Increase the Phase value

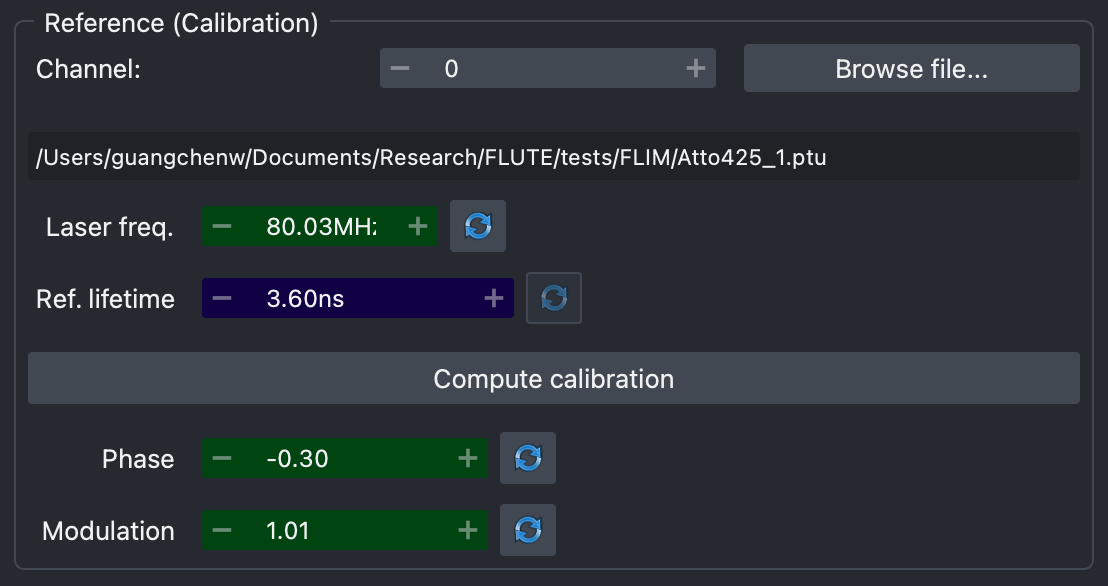point(466,458)
